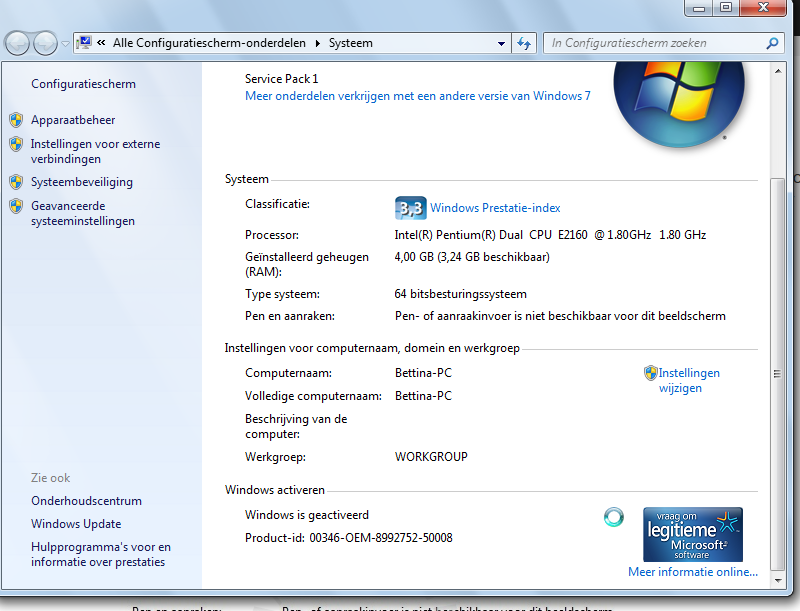
Task: Click the magnifier search icon
Action: [772, 43]
